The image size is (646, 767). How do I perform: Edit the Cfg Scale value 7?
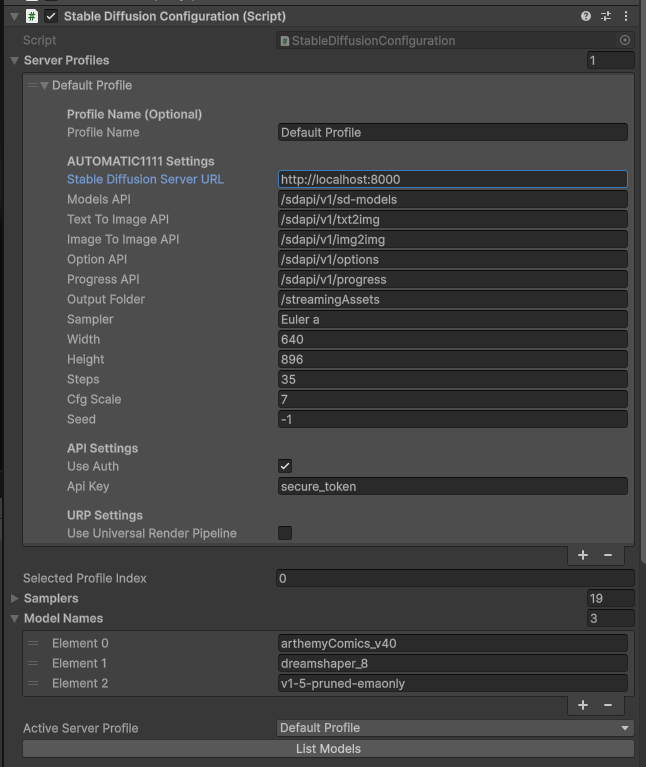[x=453, y=399]
